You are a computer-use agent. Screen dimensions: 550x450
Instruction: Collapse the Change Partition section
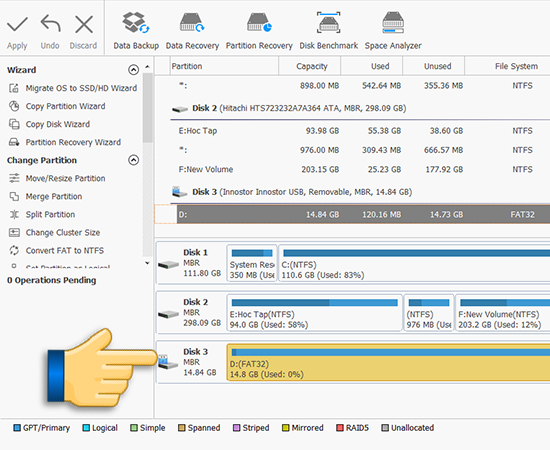[x=133, y=160]
